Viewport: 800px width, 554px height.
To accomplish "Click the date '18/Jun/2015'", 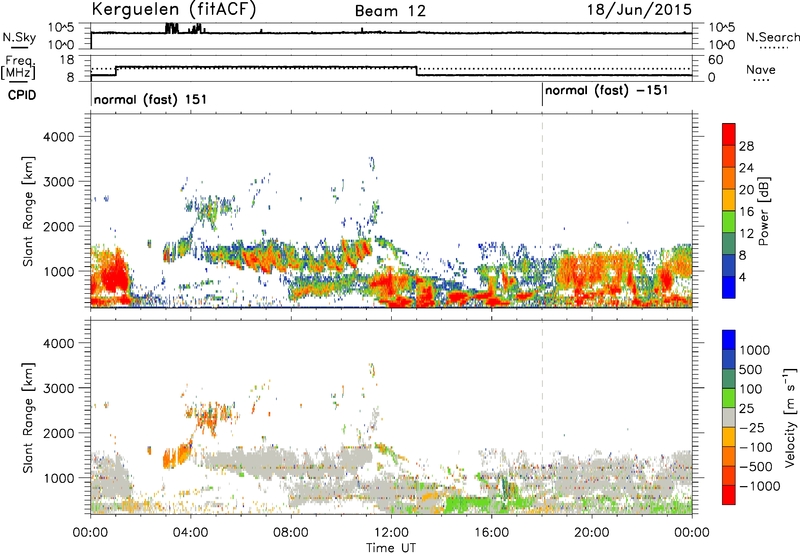I will pyautogui.click(x=639, y=10).
